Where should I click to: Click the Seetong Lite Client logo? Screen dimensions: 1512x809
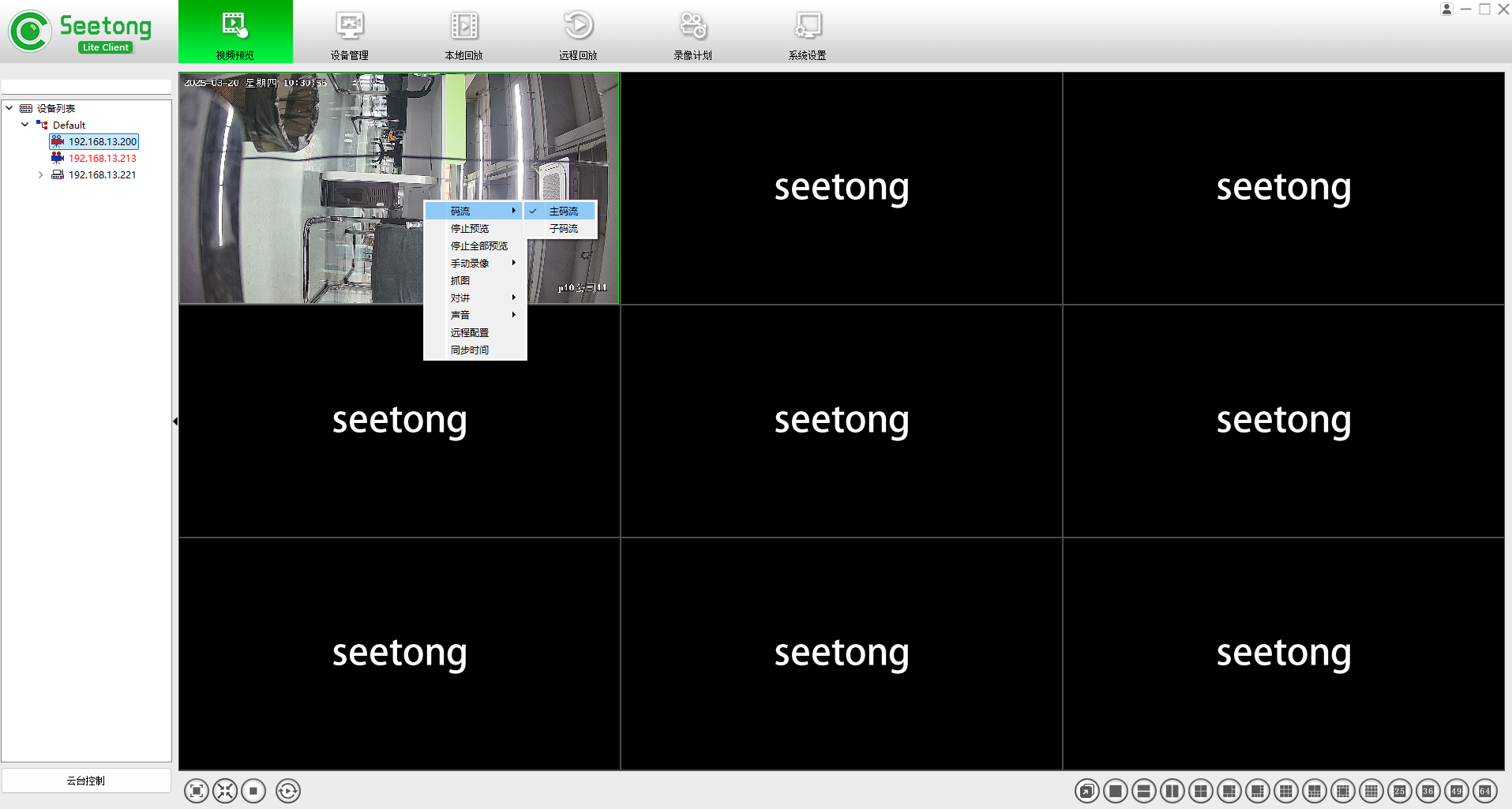[x=81, y=32]
